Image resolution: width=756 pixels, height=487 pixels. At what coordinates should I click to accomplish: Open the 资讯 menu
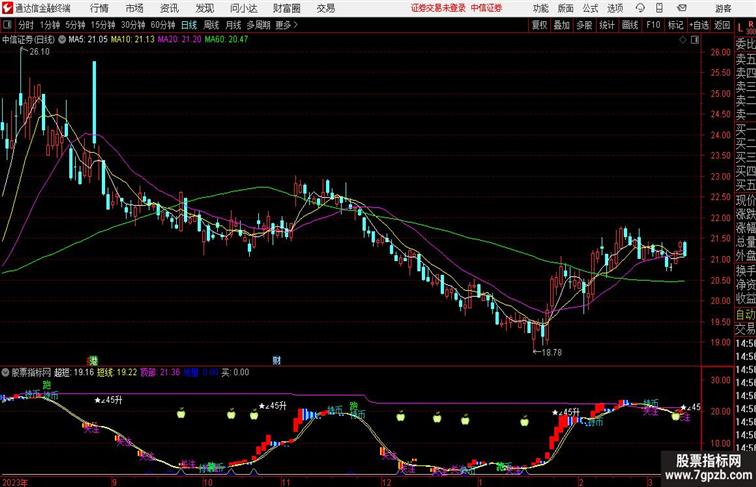click(169, 8)
